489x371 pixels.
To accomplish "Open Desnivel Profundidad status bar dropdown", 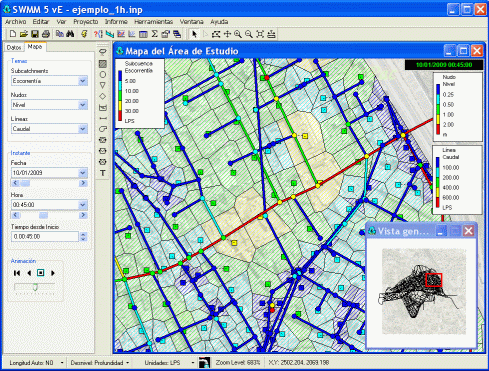I will coord(128,363).
